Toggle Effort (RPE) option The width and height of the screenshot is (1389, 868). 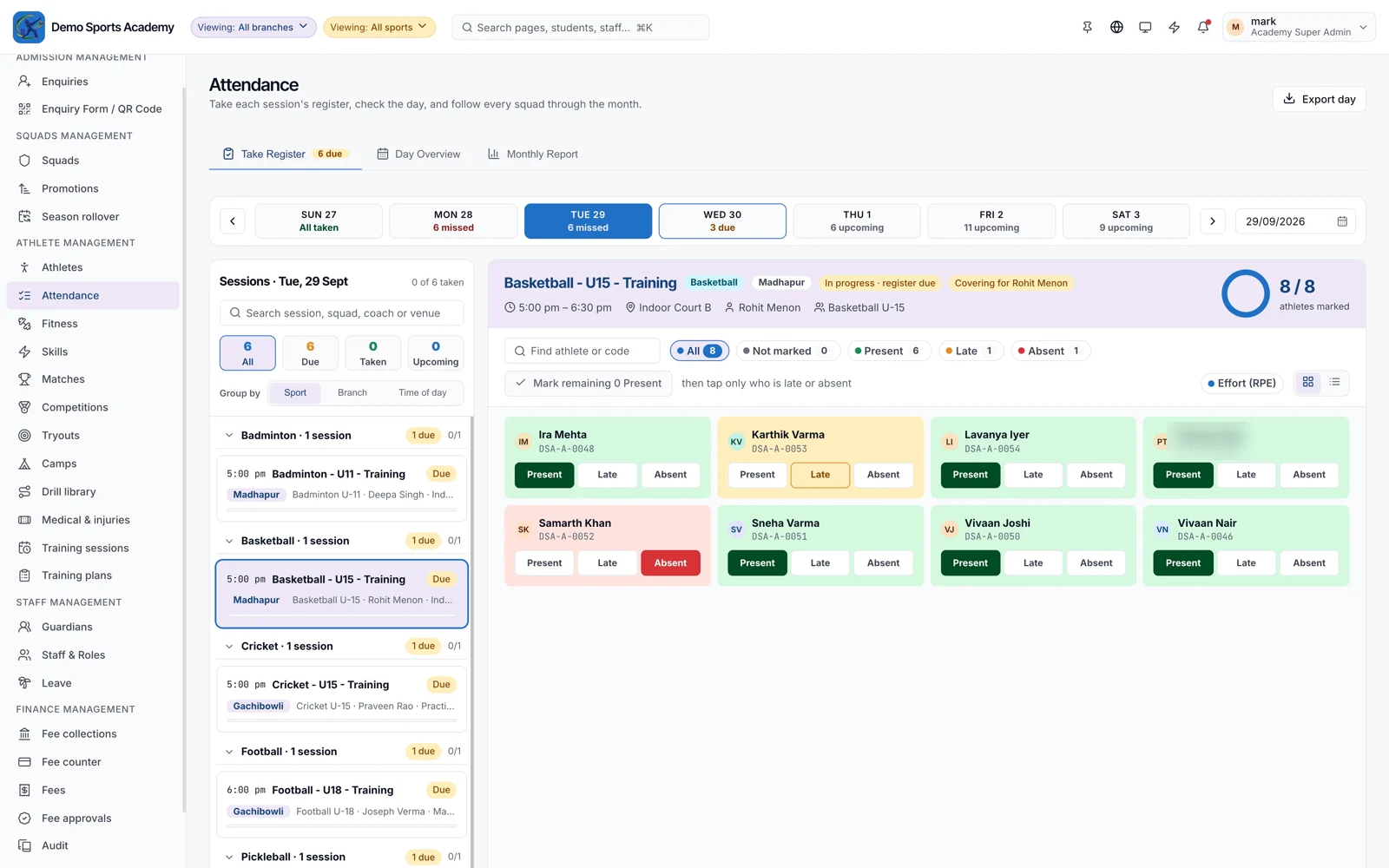[1242, 383]
